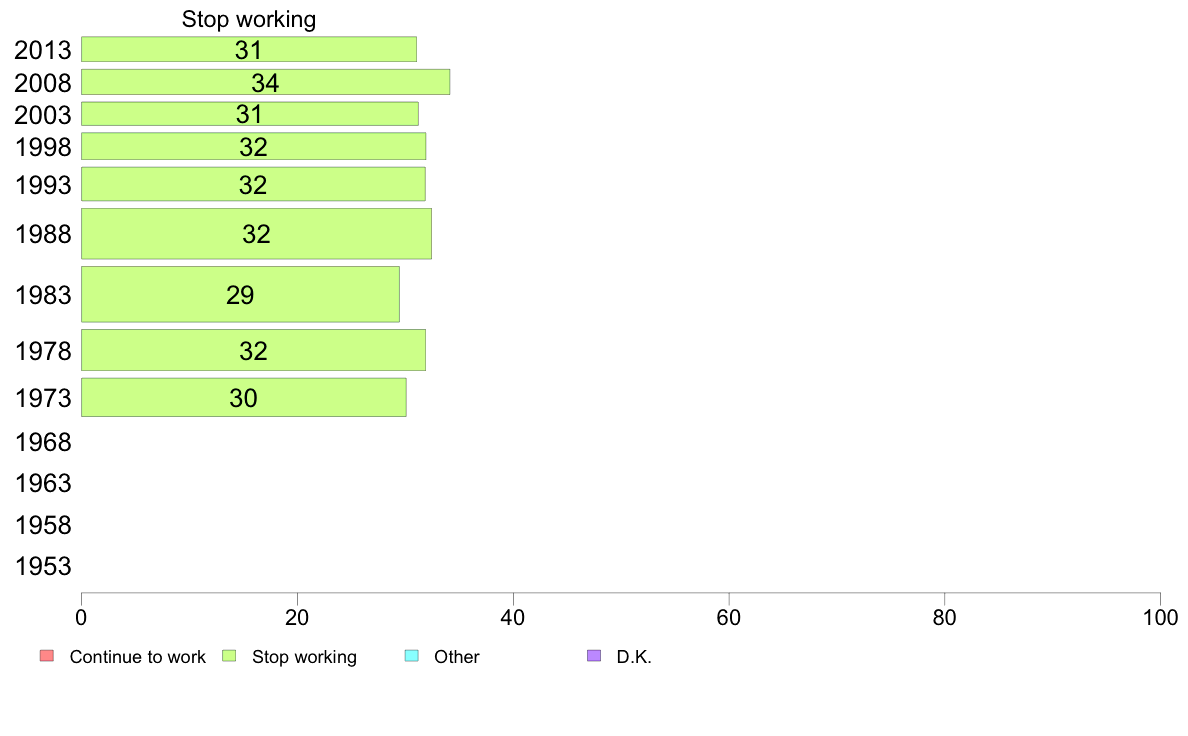Select the 2008 bar showing 34
Viewport: 1188px width, 736px height.
click(x=266, y=82)
